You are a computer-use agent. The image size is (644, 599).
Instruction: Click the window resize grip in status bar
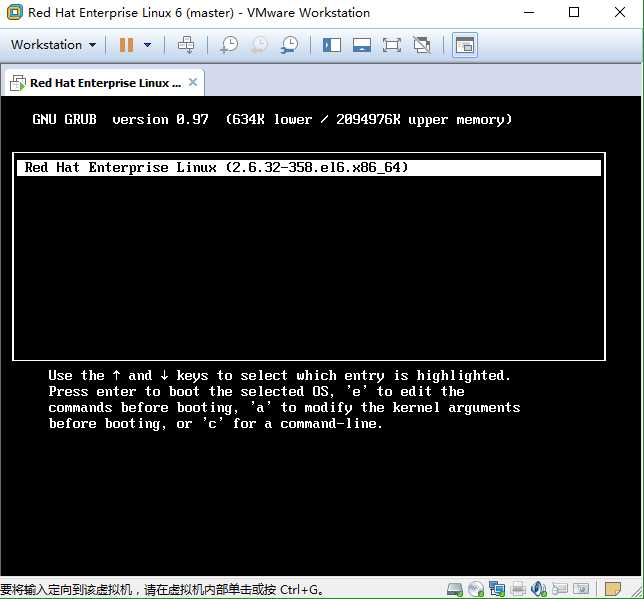click(635, 590)
